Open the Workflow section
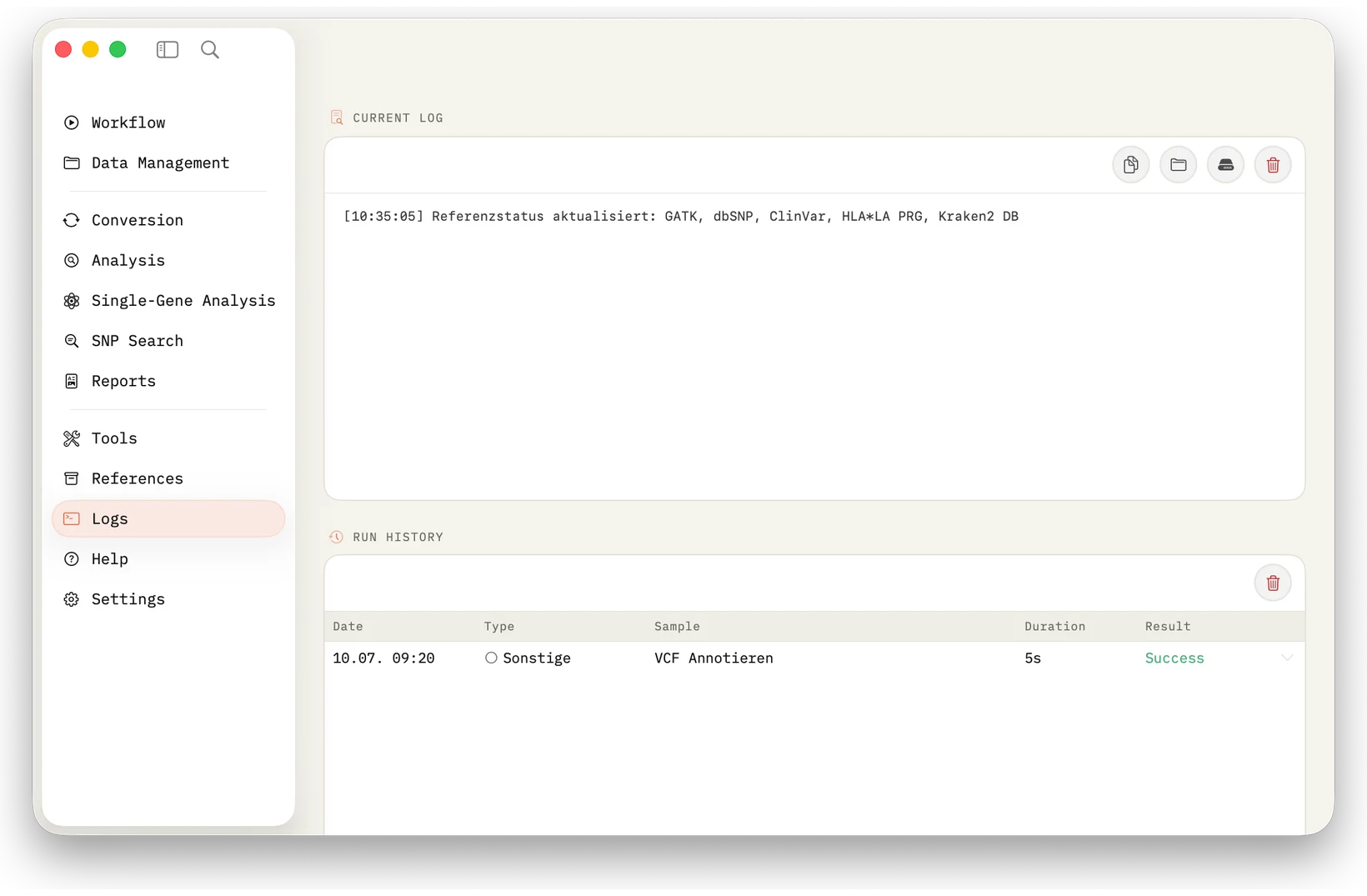The image size is (1367, 896). [168, 123]
